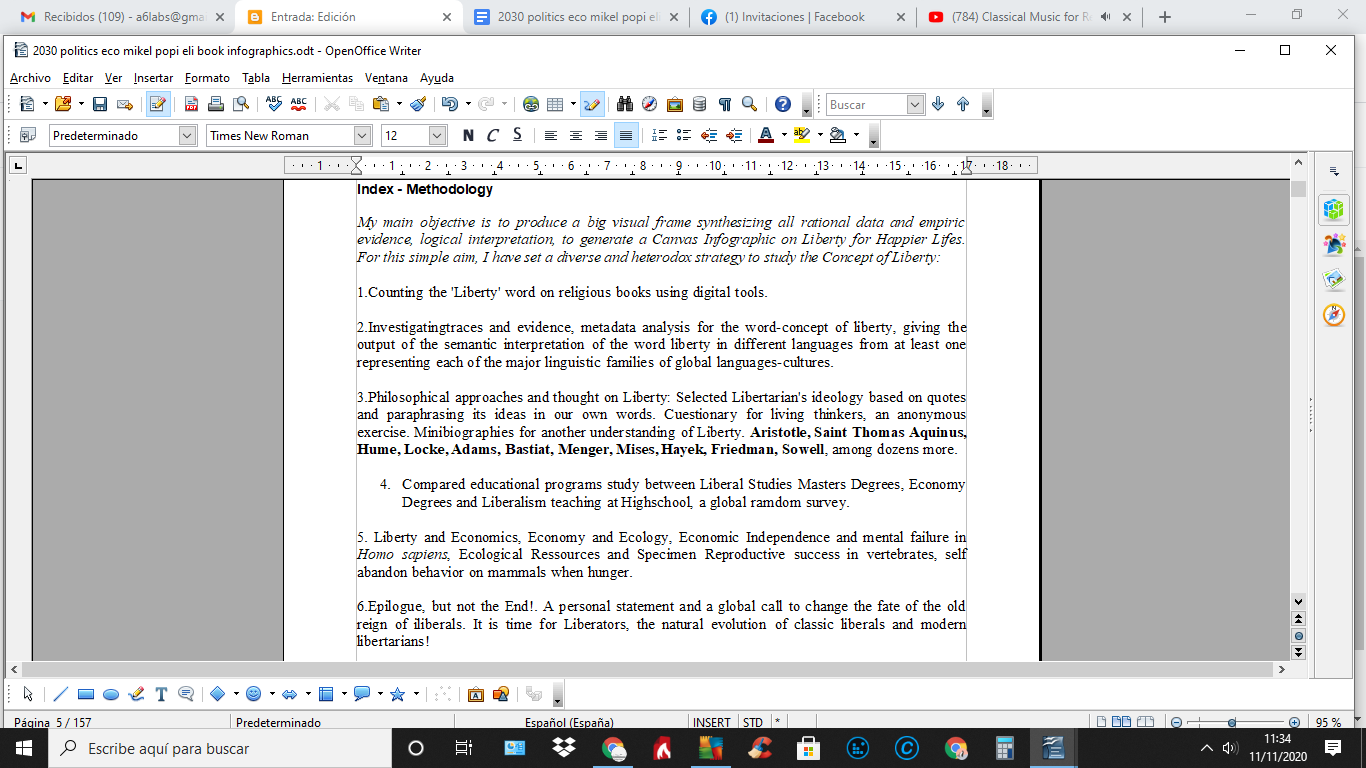
Task: Toggle Edit File mode
Action: (158, 104)
